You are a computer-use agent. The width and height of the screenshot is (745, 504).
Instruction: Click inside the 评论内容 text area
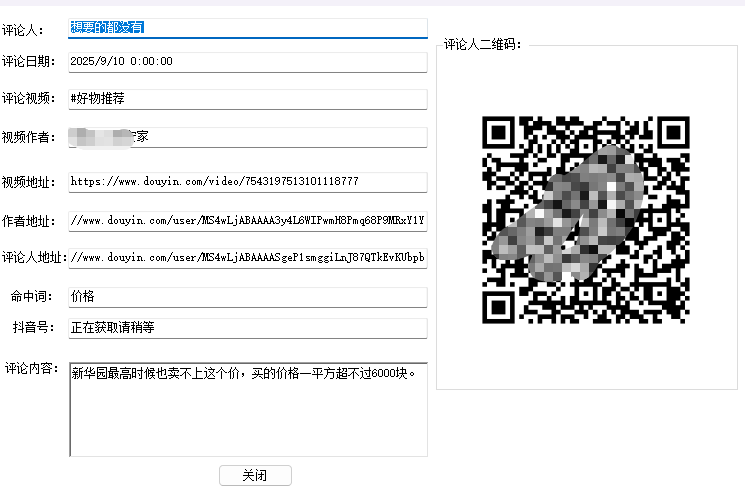(248, 409)
